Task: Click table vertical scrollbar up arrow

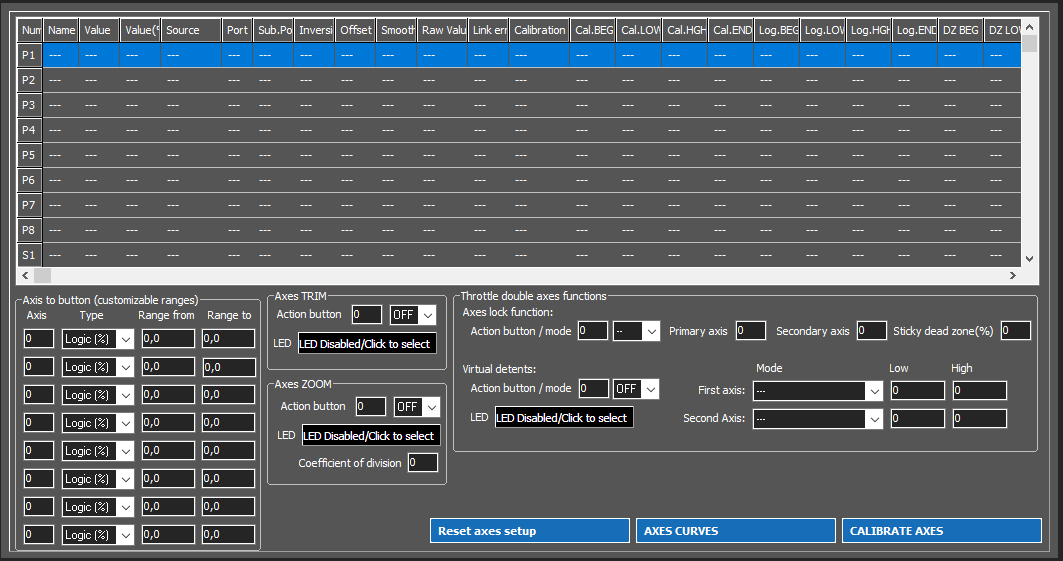Action: pos(1030,27)
